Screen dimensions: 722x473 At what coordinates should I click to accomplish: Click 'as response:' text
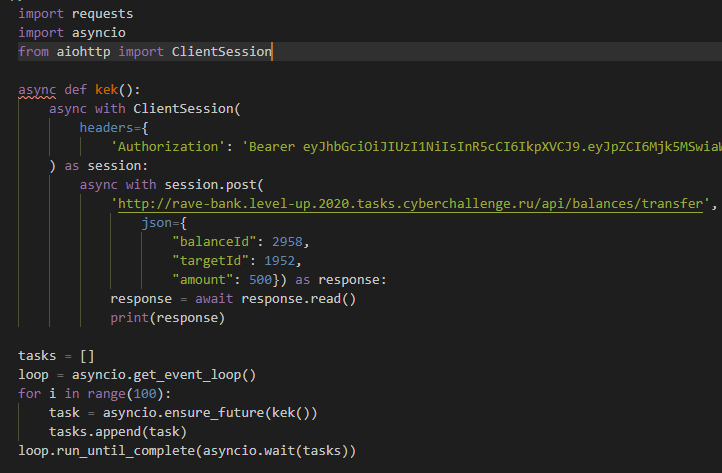coord(341,280)
